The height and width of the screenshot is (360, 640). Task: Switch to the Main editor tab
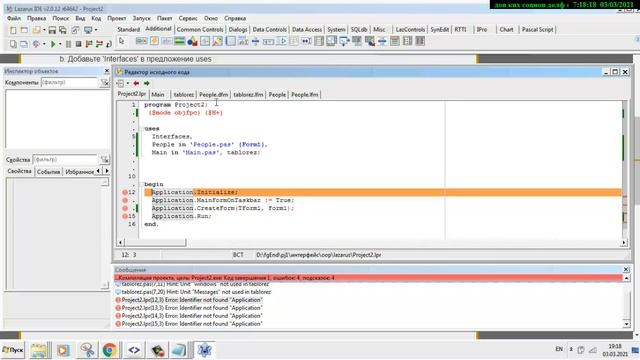coord(158,95)
